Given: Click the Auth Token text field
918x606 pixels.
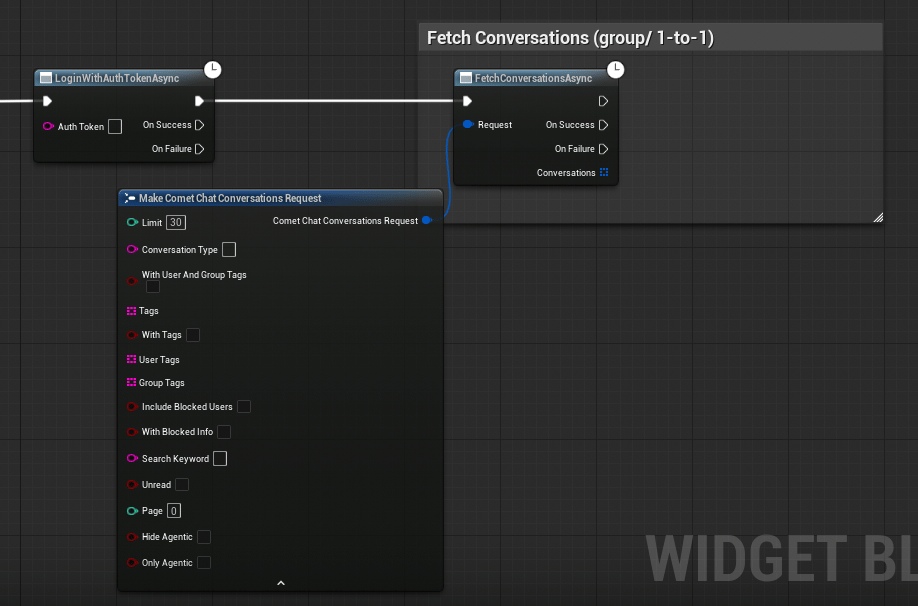Looking at the screenshot, I should [x=115, y=126].
